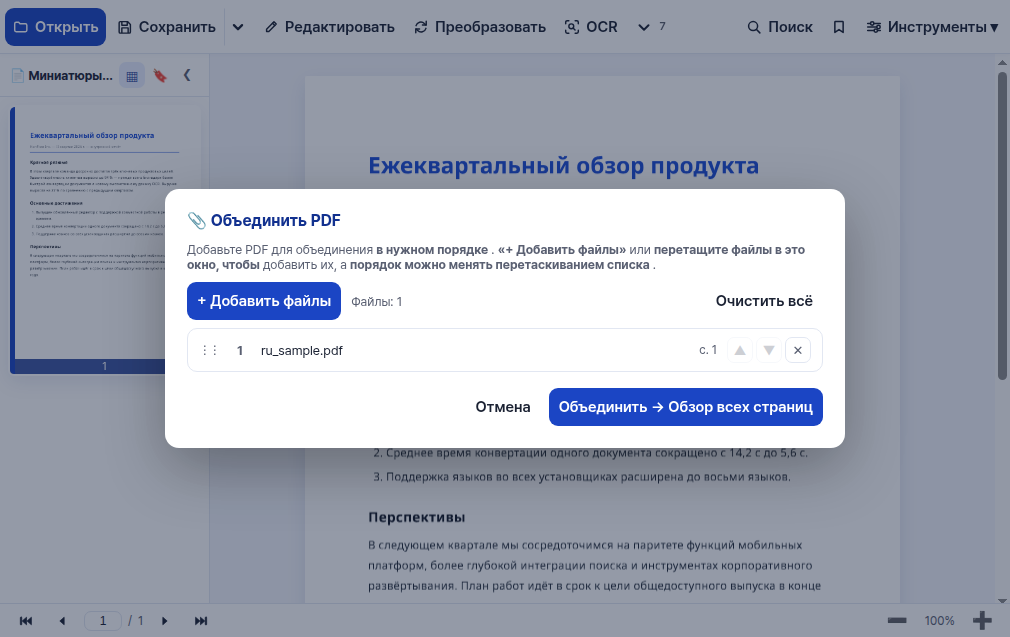Move ru_sample.pdf down with arrow
Image resolution: width=1010 pixels, height=637 pixels.
[768, 350]
